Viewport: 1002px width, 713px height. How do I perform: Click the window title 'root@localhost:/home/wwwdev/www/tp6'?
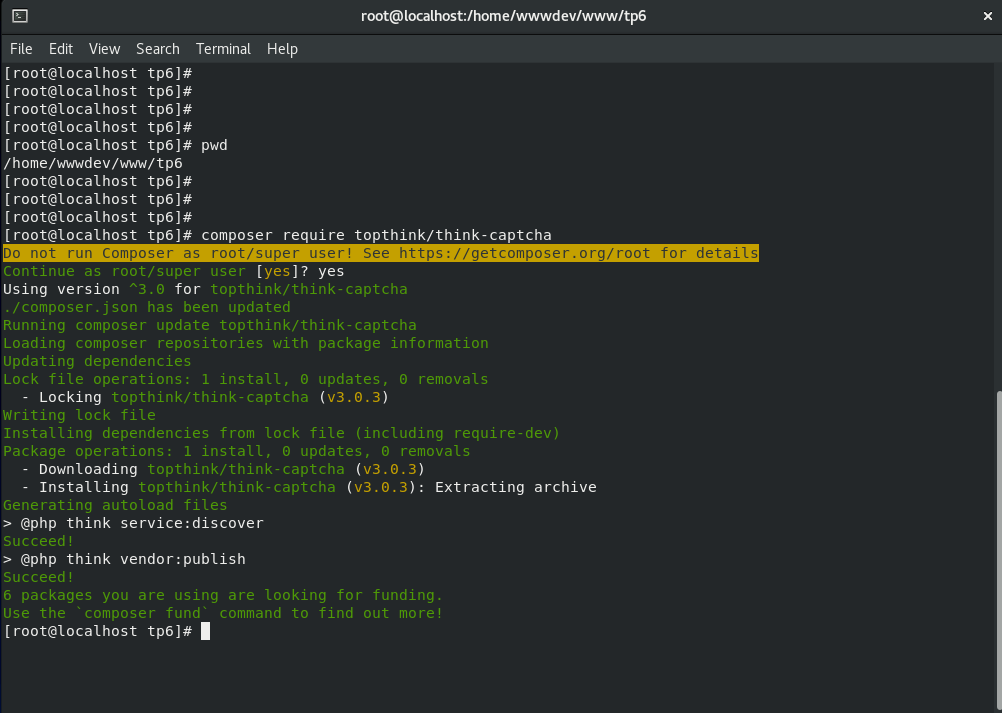coord(504,16)
